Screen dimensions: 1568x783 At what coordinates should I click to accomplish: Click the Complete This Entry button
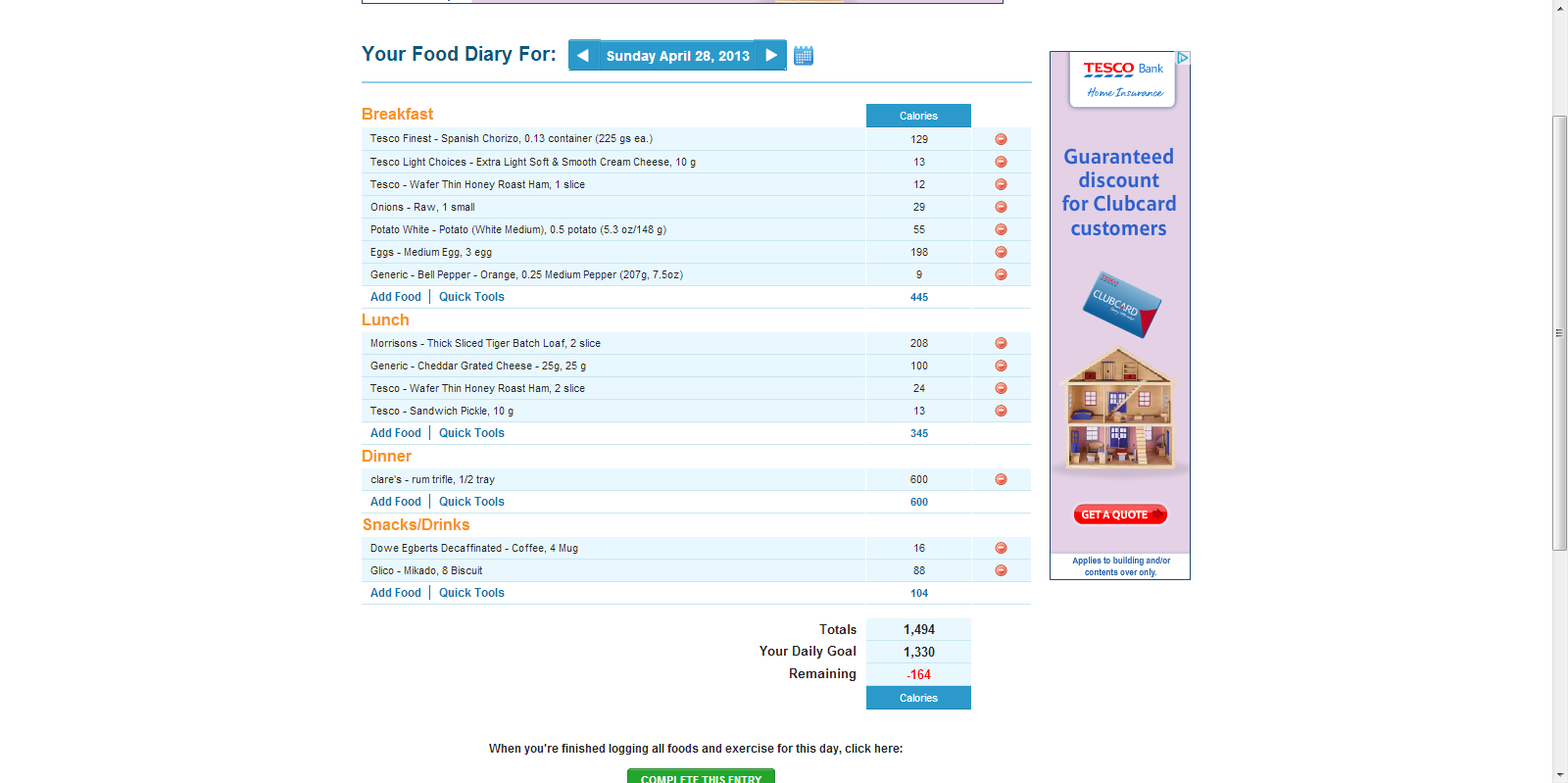coord(701,776)
